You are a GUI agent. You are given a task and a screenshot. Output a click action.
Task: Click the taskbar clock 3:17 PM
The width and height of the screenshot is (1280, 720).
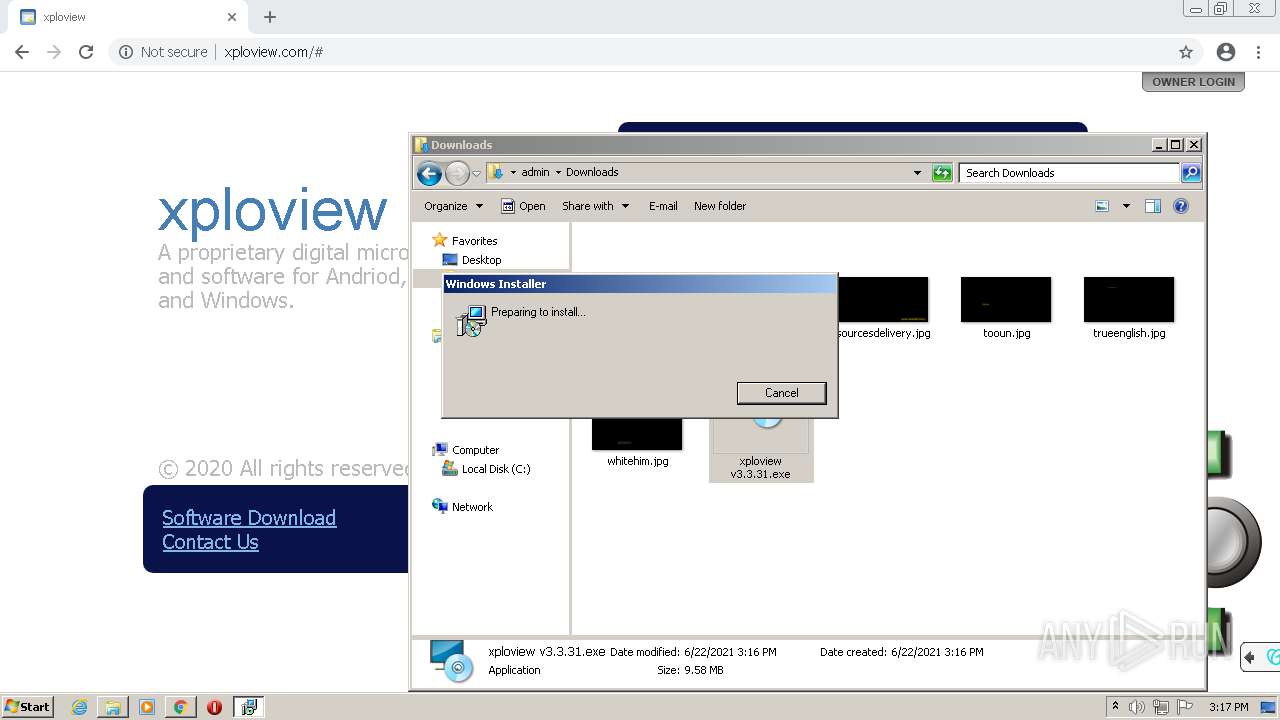tap(1228, 707)
